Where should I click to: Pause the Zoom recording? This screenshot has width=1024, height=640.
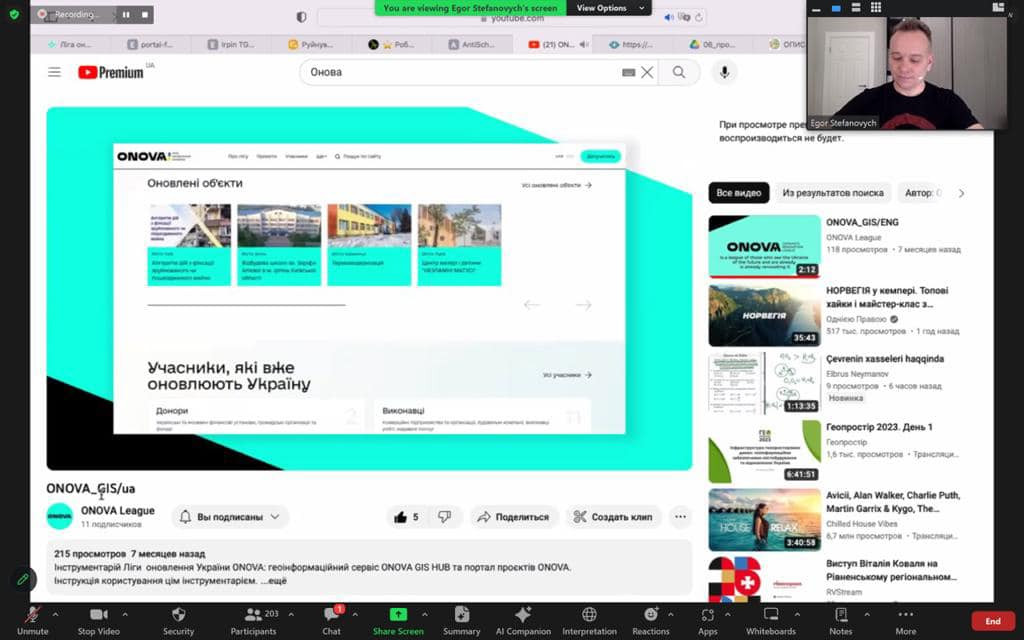126,15
